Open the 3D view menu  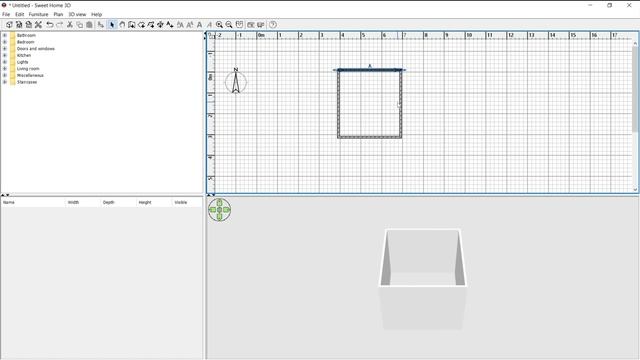click(x=77, y=14)
